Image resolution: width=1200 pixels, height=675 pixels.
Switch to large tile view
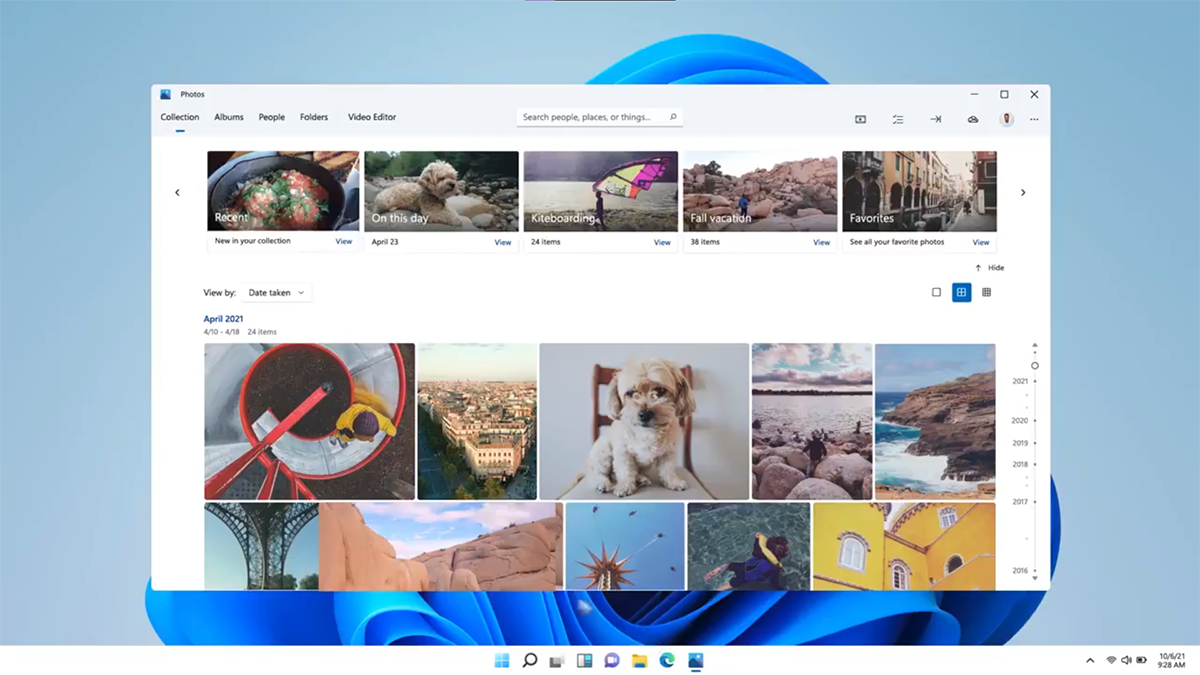coord(936,292)
